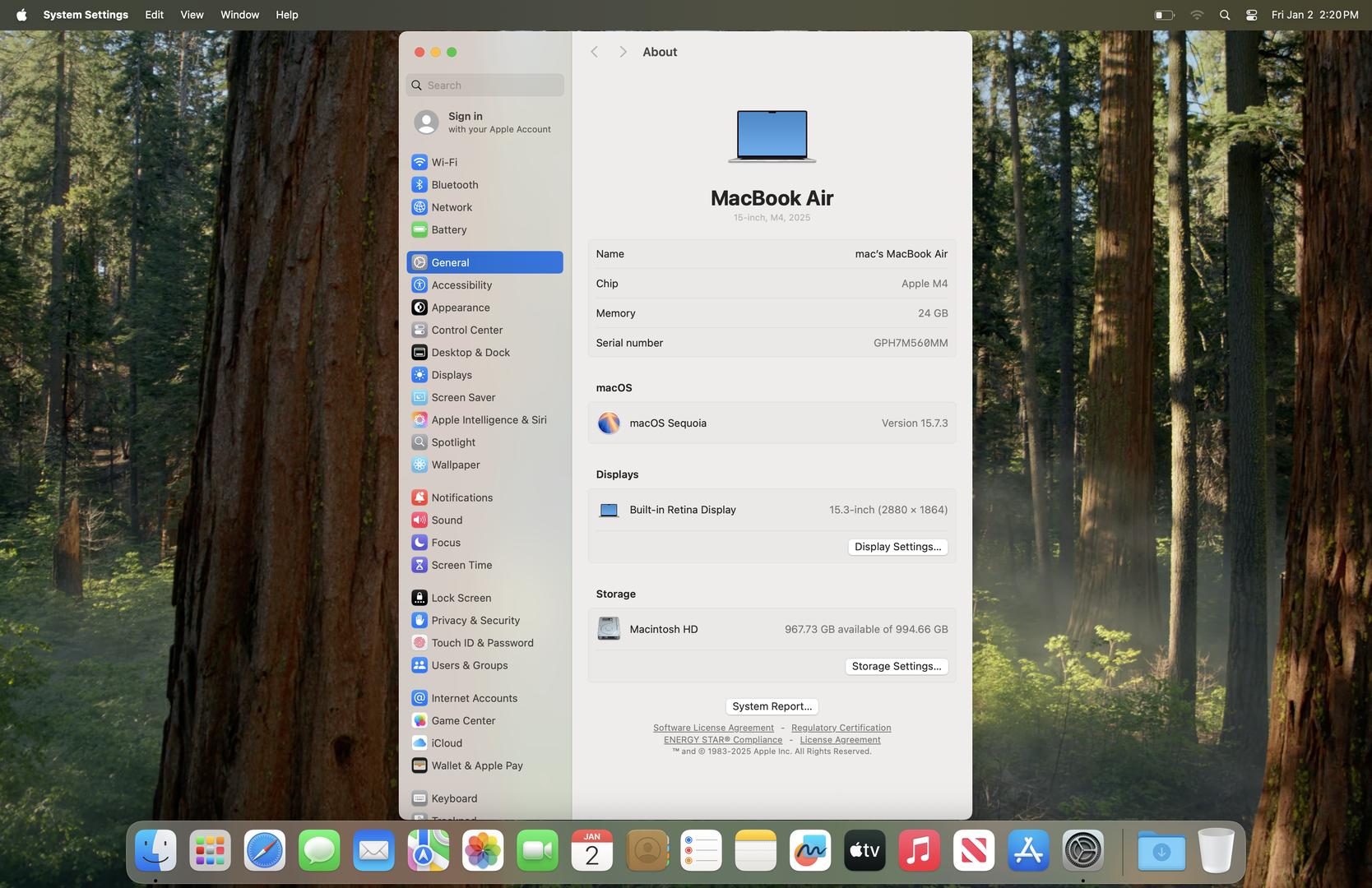Open the Window menu
This screenshot has height=888, width=1372.
pyautogui.click(x=239, y=15)
